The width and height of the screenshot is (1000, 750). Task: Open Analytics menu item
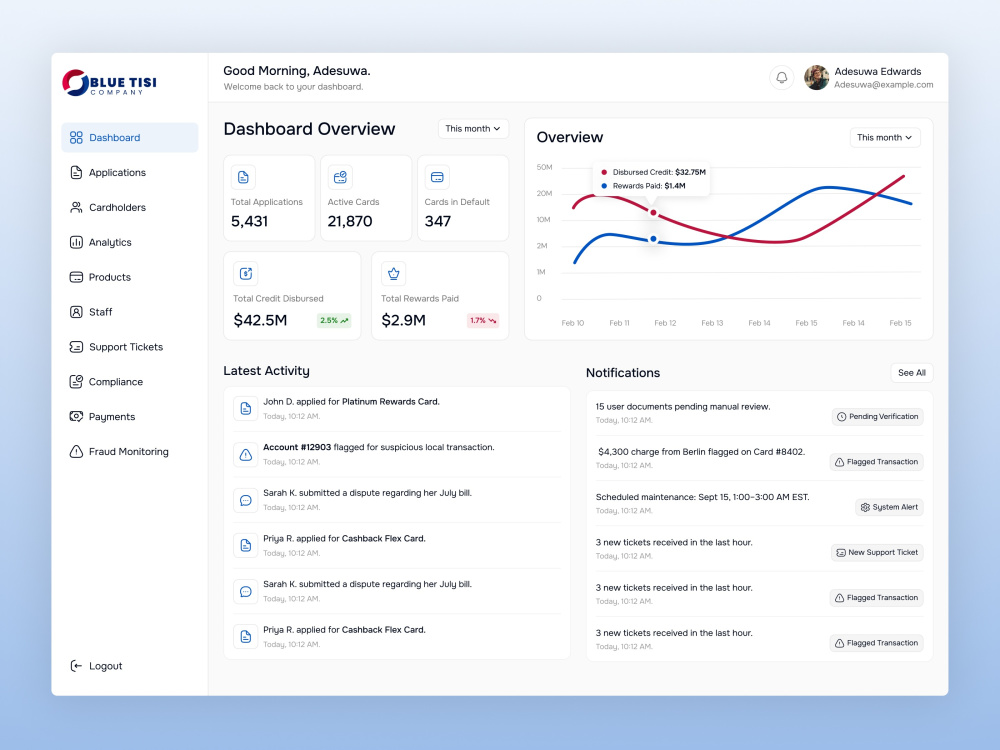[129, 242]
